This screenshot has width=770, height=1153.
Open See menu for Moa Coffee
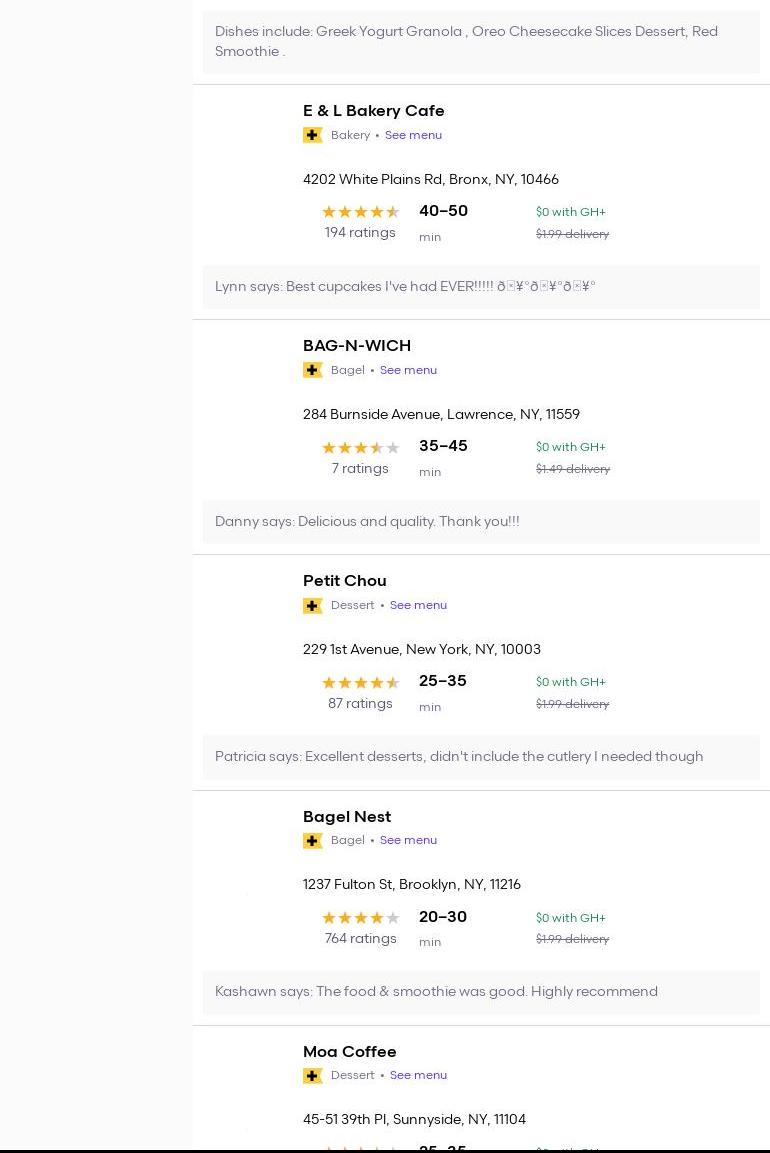tap(418, 1075)
